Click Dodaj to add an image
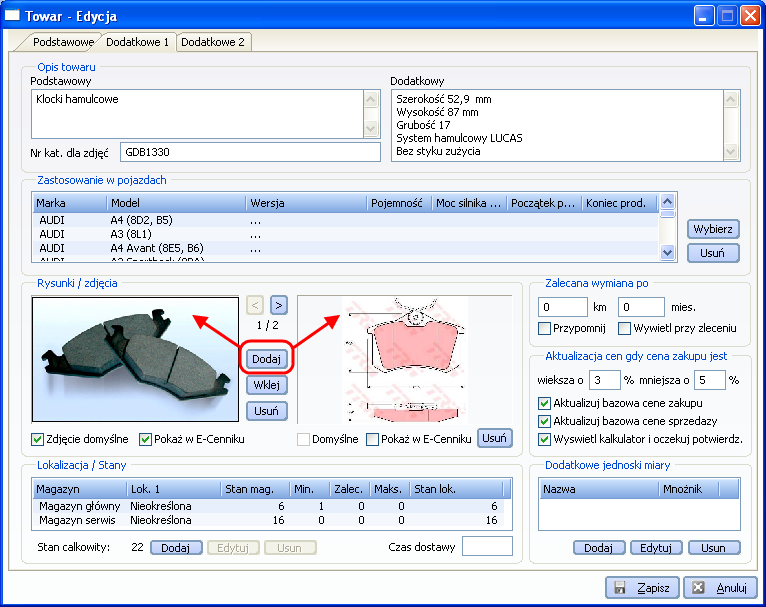Screen dimensions: 766x607 266,359
